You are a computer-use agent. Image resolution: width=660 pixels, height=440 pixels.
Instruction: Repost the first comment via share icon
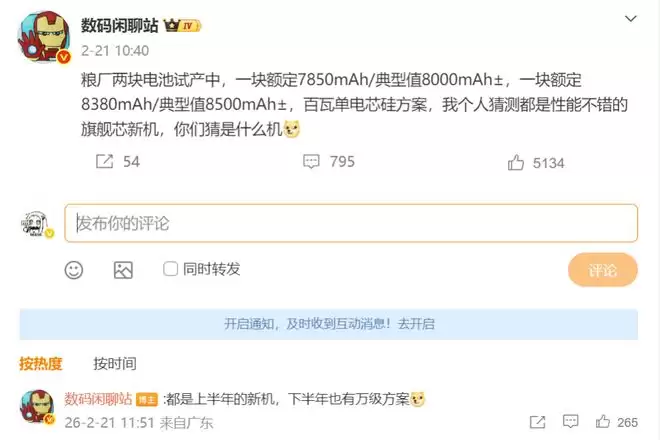click(x=538, y=422)
